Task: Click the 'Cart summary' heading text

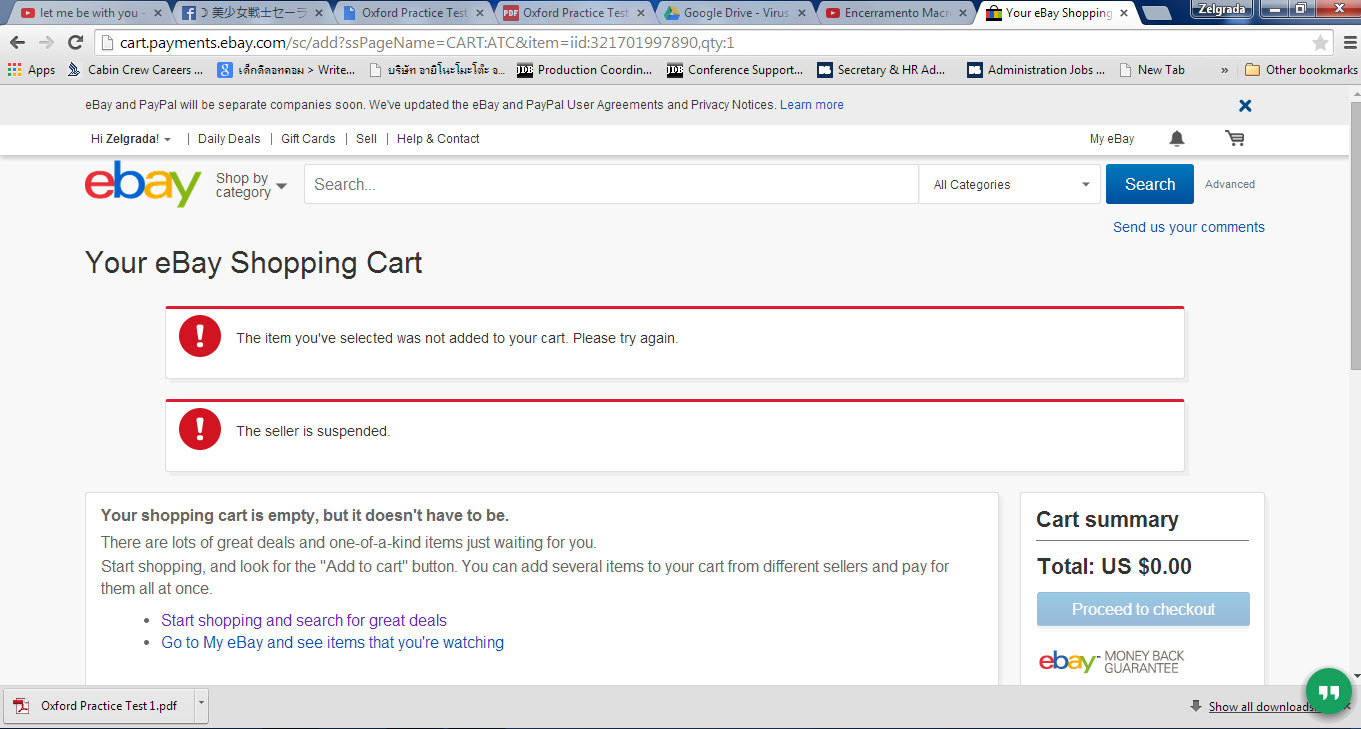Action: pos(1107,519)
